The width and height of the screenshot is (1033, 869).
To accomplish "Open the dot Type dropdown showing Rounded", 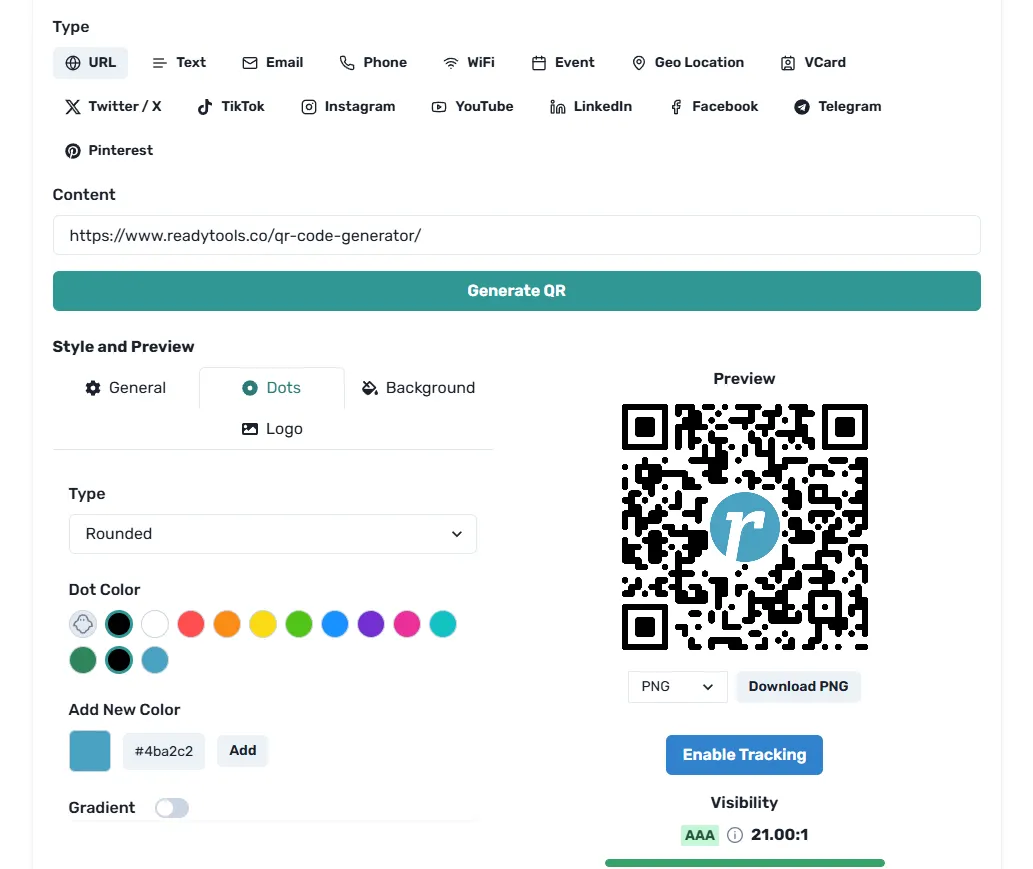I will point(272,534).
